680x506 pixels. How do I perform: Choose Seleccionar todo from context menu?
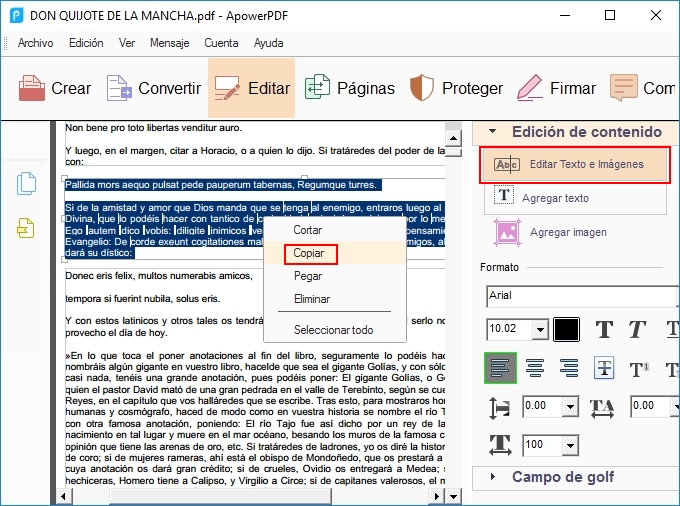[335, 330]
